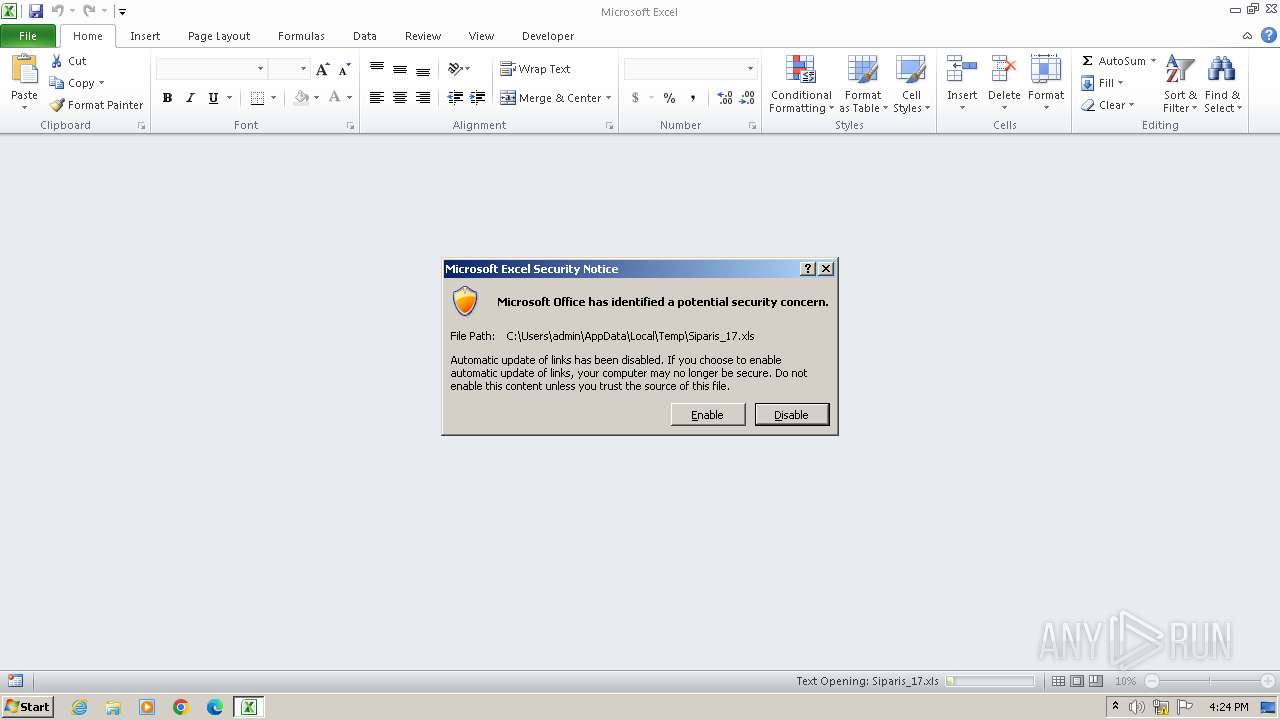
Task: Open the Number Format dropdown
Action: tap(750, 69)
